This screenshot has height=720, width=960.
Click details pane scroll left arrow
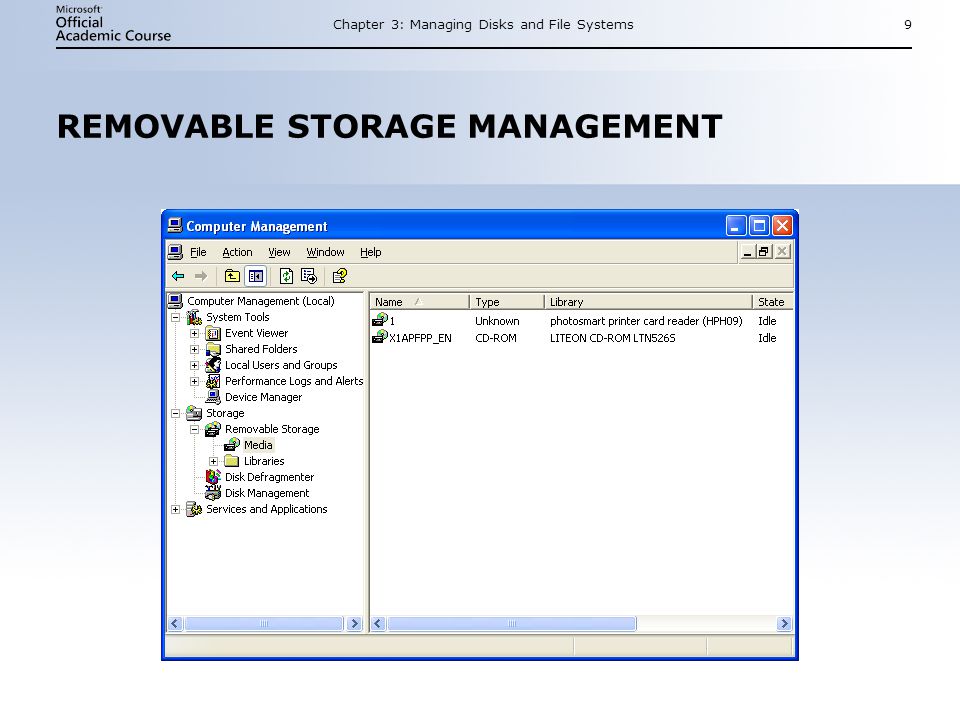point(378,624)
